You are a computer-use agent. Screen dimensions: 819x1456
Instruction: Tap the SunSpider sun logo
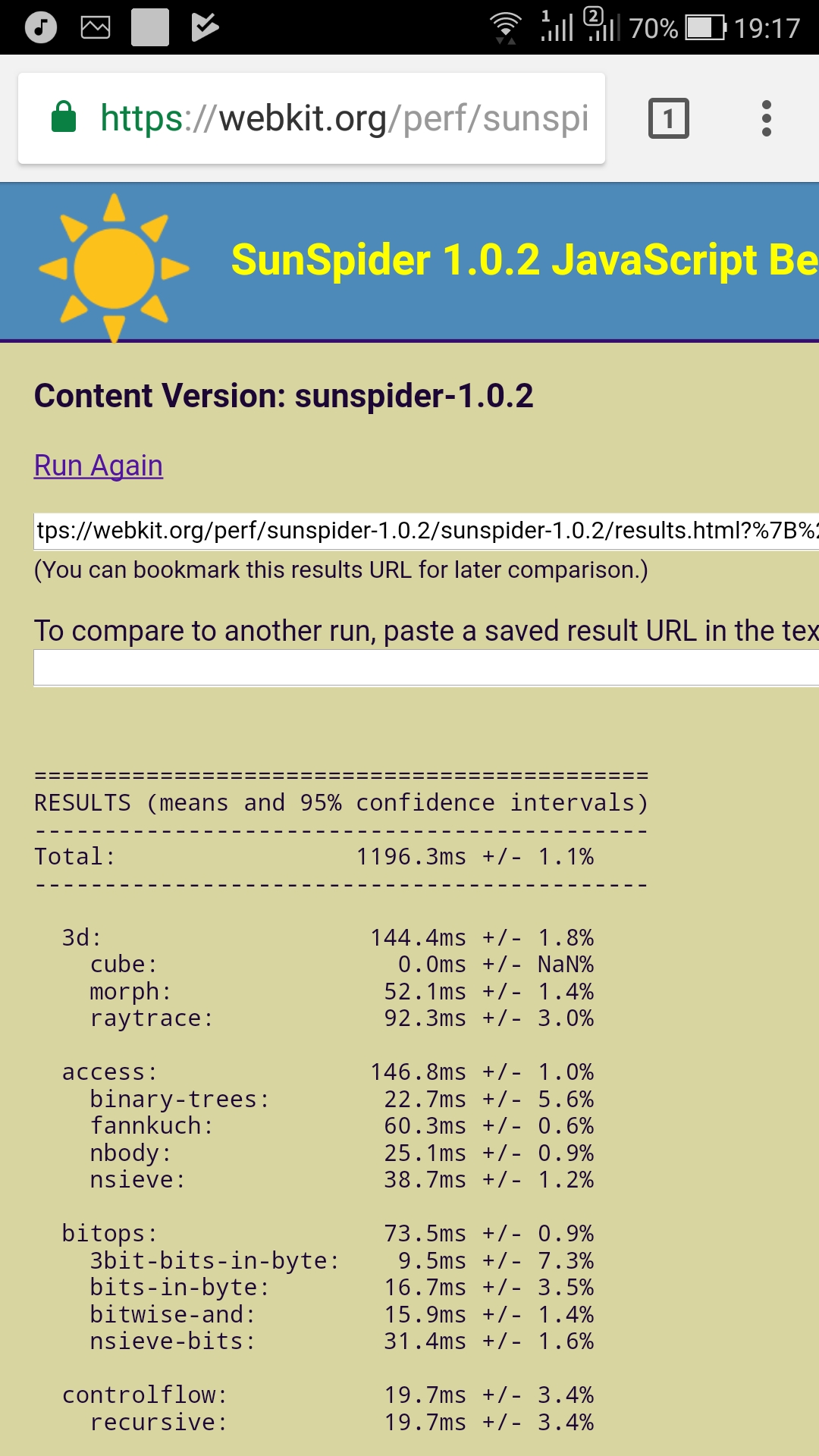114,267
